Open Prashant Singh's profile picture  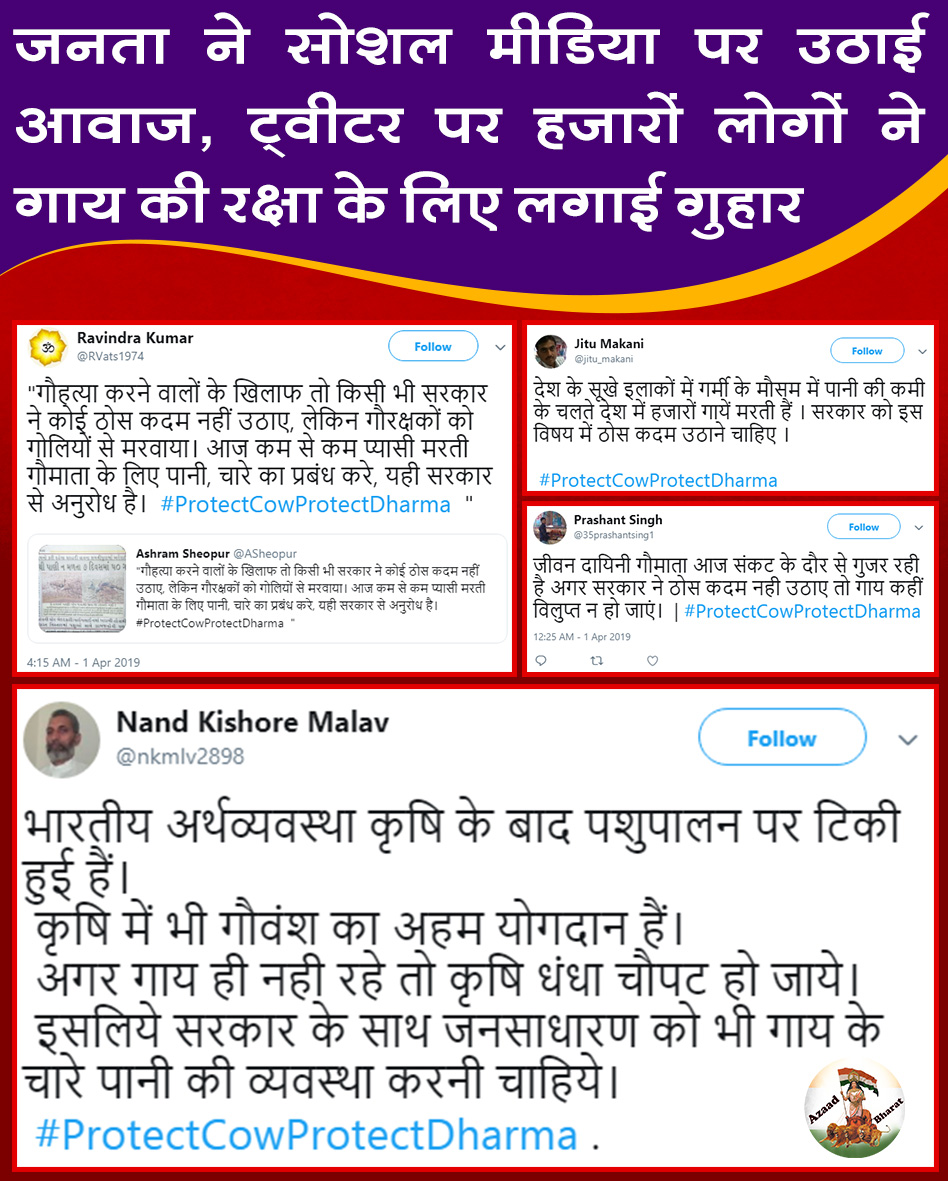click(550, 526)
